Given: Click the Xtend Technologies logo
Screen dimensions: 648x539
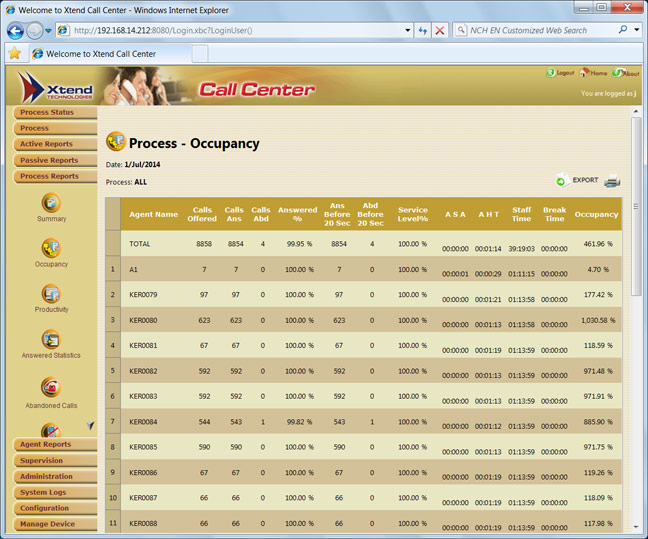Looking at the screenshot, I should [x=55, y=86].
